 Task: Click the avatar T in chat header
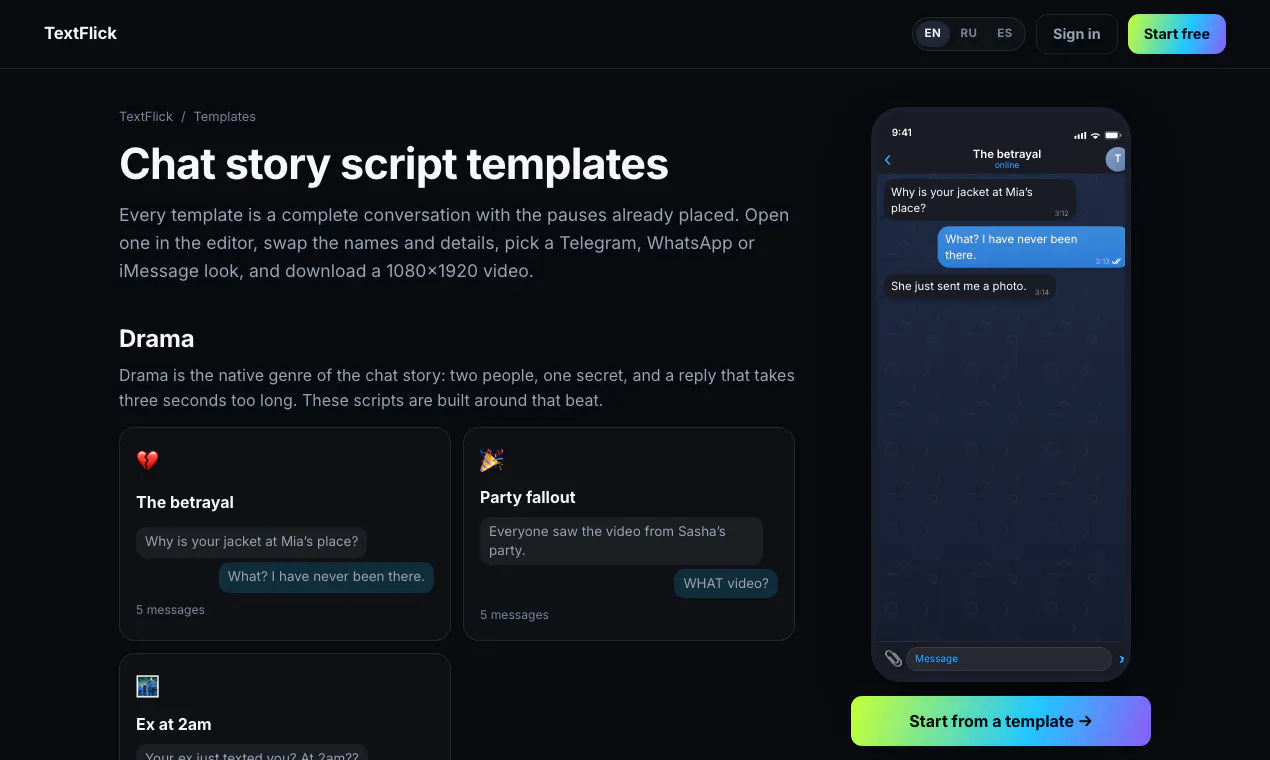click(x=1116, y=159)
